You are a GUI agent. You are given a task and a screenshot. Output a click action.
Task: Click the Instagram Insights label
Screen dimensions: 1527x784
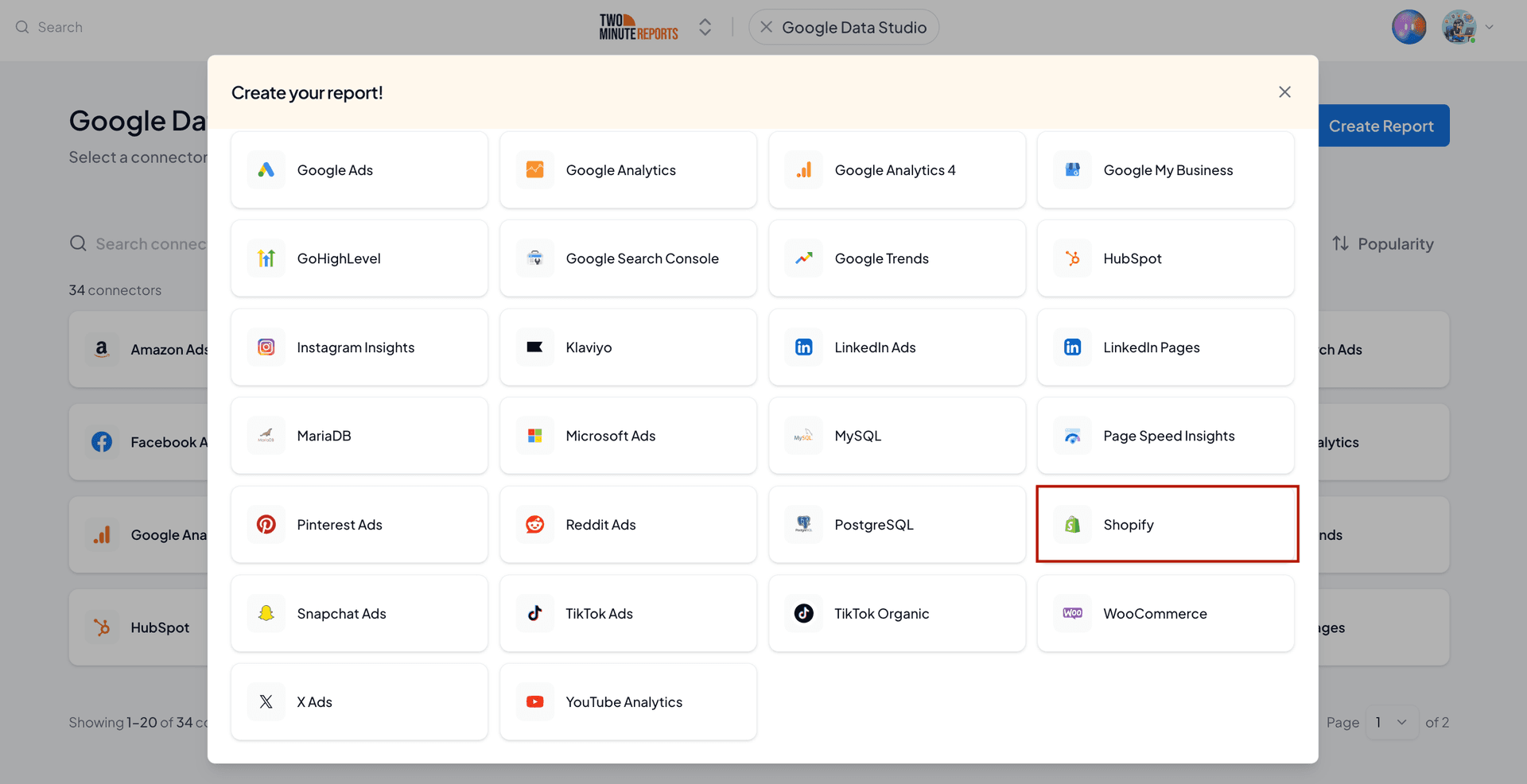(x=356, y=347)
